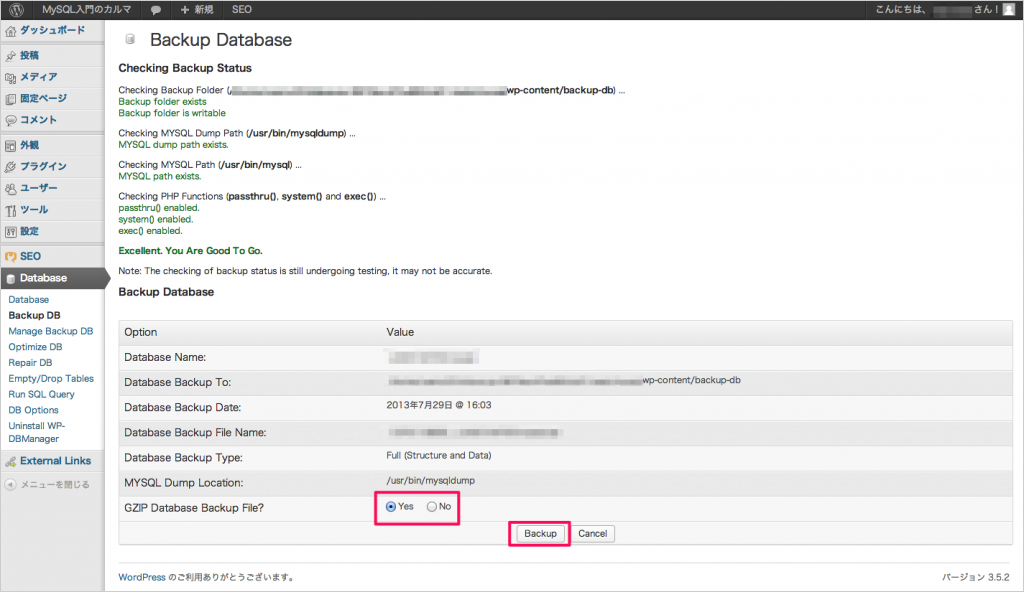Open Manage Backup DB submenu link

[x=51, y=331]
